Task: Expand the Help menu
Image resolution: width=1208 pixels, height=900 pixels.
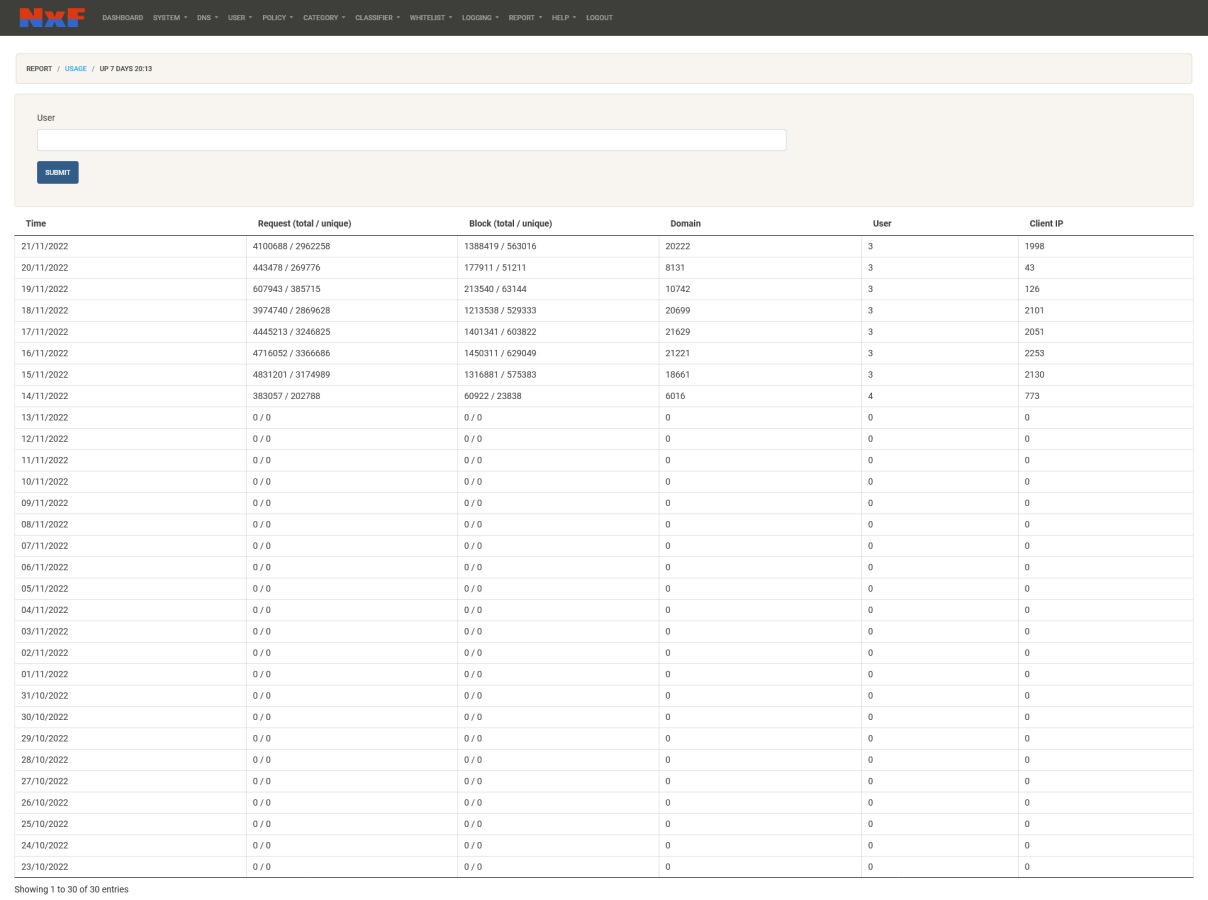Action: click(x=564, y=18)
